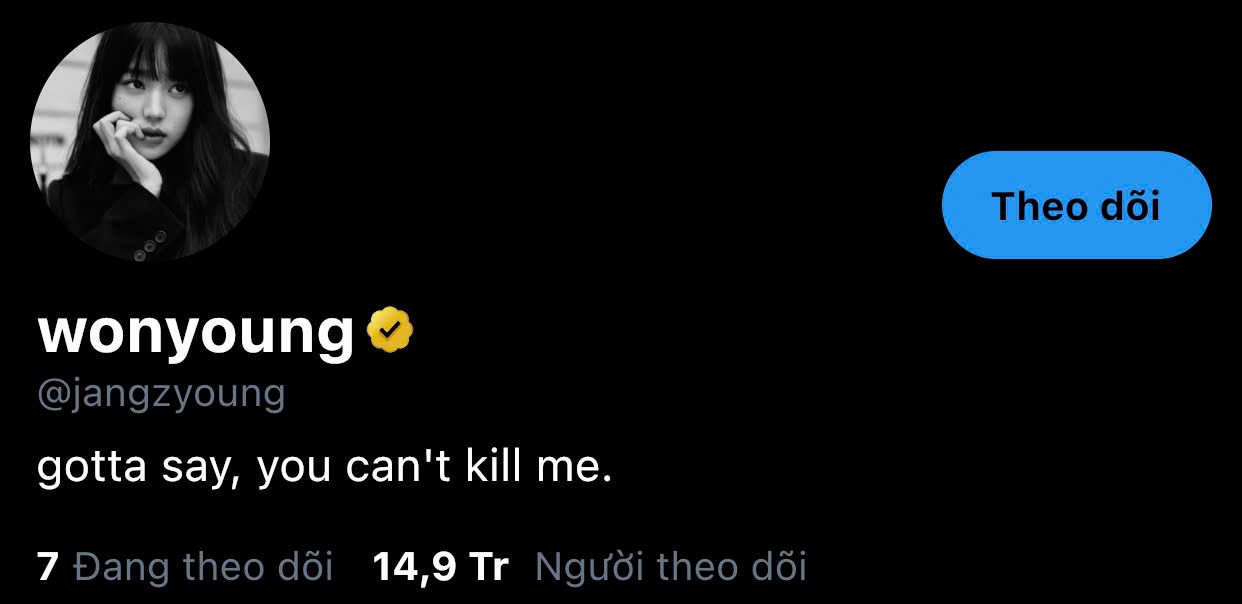Select the wonyoung display name
1242x604 pixels.
(196, 333)
